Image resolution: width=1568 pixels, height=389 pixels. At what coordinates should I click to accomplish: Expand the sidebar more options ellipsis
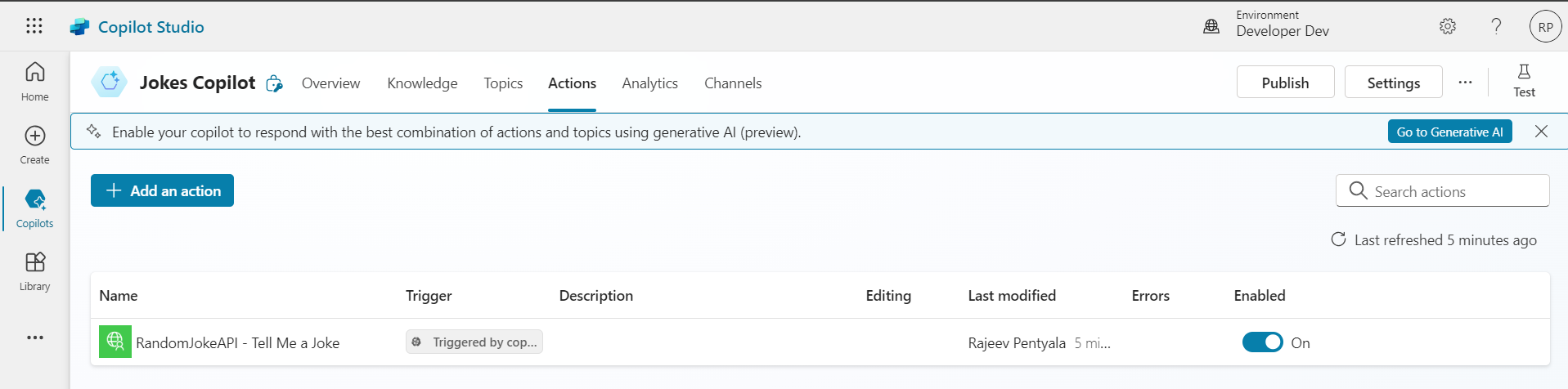coord(34,338)
